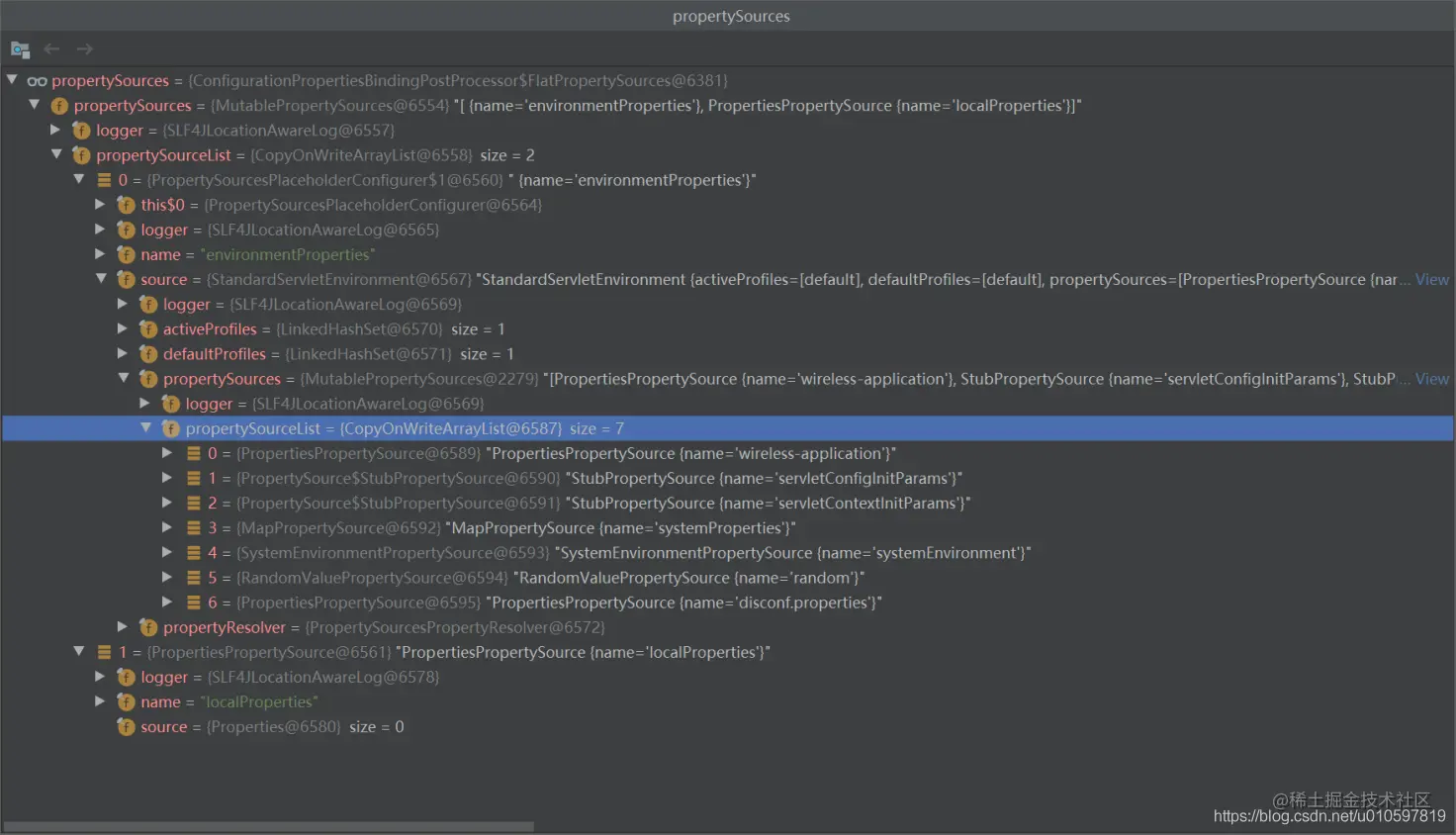This screenshot has width=1456, height=835.
Task: Collapse element 1 PropertiesPropertySource@6561
Action: (x=79, y=651)
